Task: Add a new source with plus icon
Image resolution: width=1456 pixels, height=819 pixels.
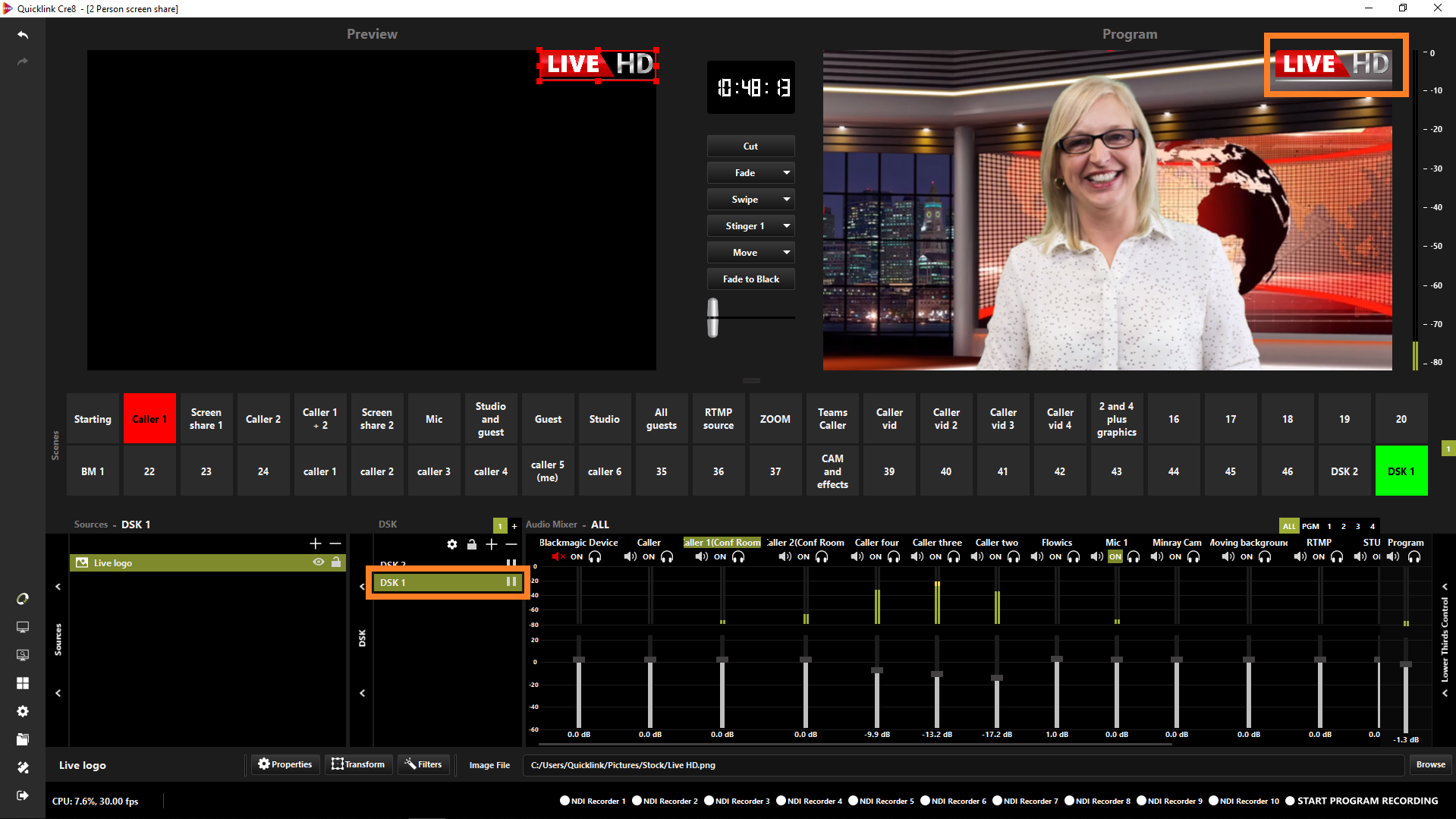Action: coord(316,543)
